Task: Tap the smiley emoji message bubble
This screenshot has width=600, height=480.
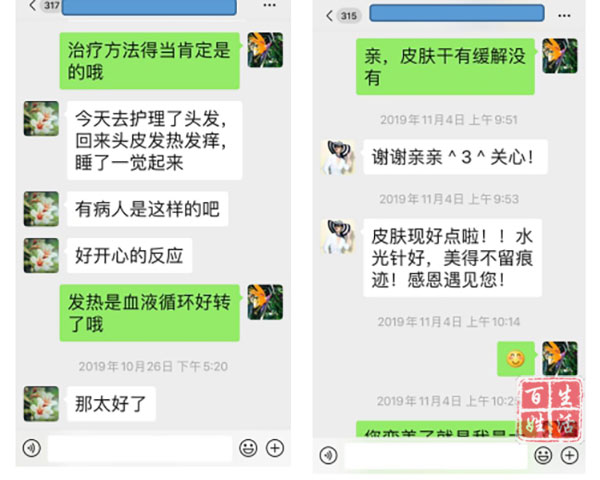Action: [x=516, y=359]
